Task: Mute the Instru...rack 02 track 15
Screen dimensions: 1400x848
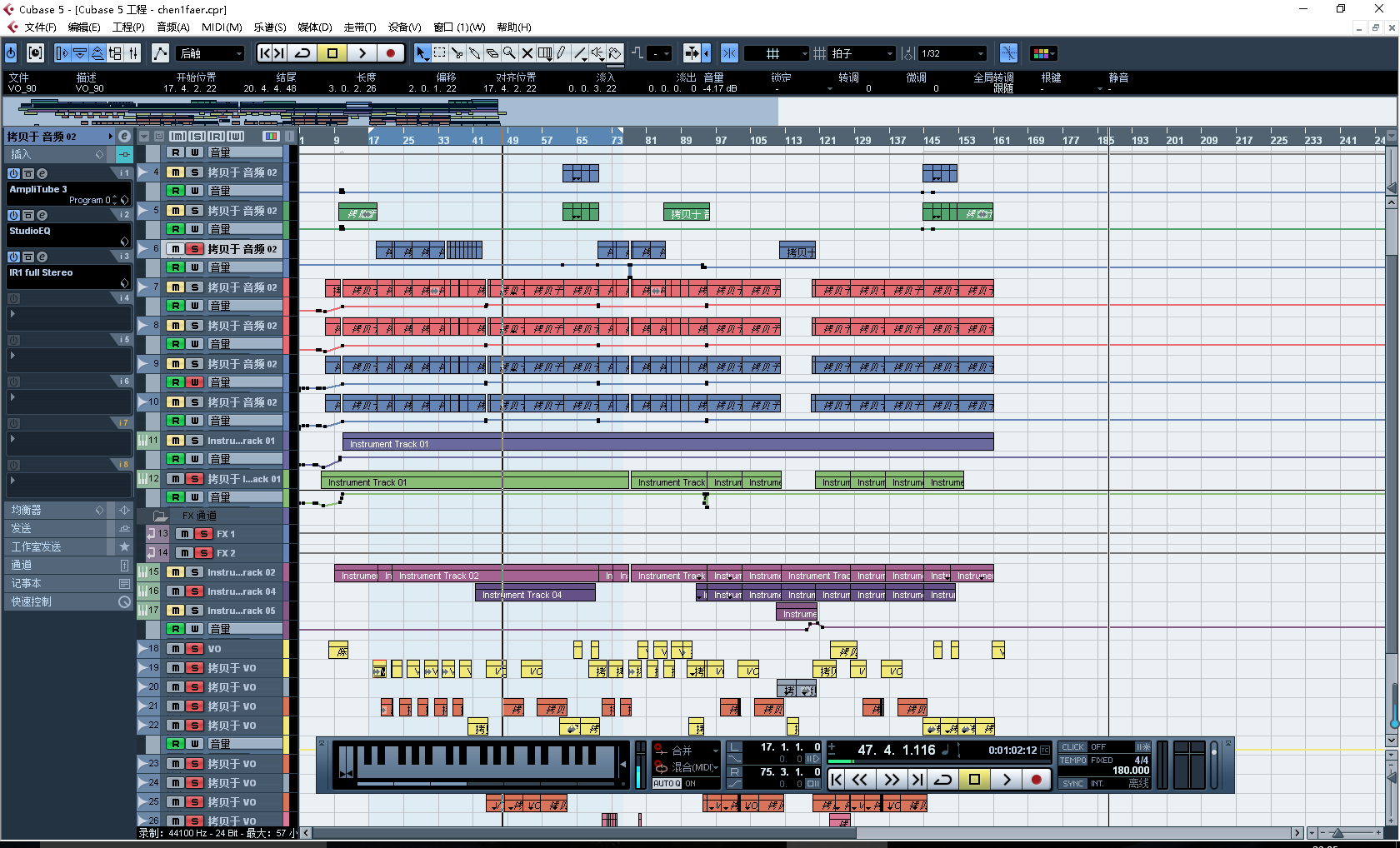Action: 175,572
